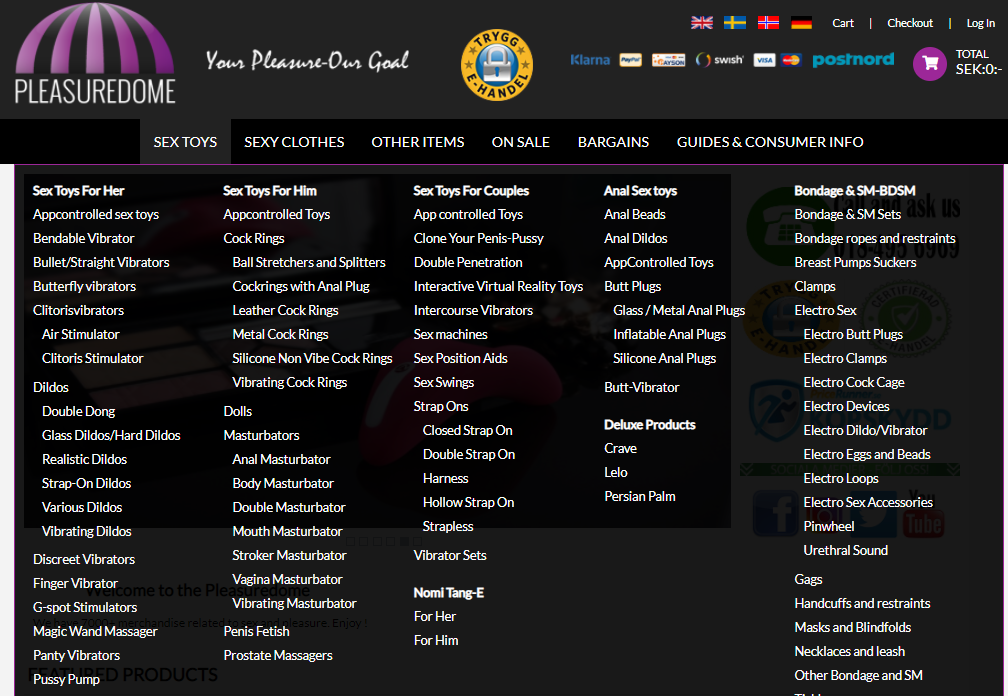Choose Nomi Tang-E For Her

(x=435, y=616)
